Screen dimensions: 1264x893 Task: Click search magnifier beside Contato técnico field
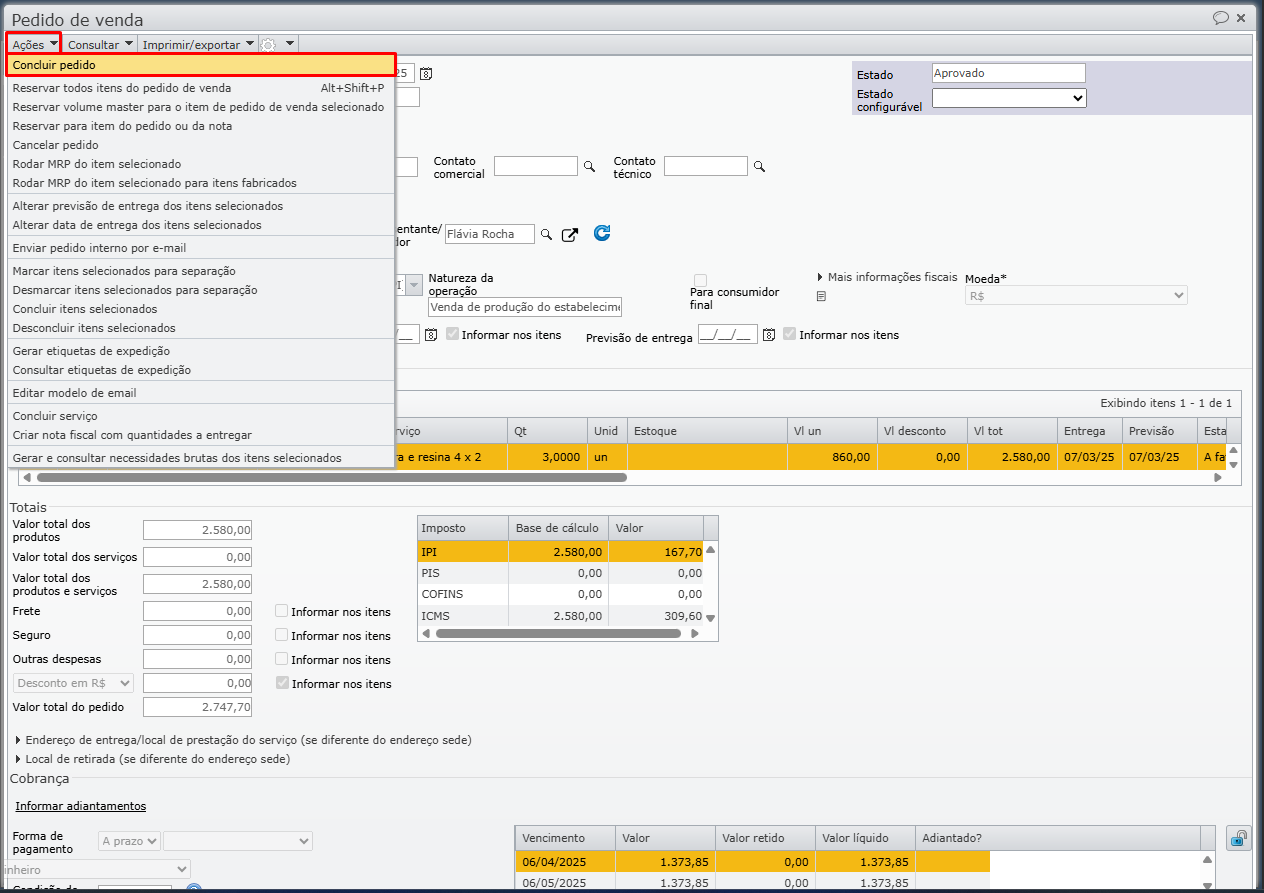[x=760, y=167]
